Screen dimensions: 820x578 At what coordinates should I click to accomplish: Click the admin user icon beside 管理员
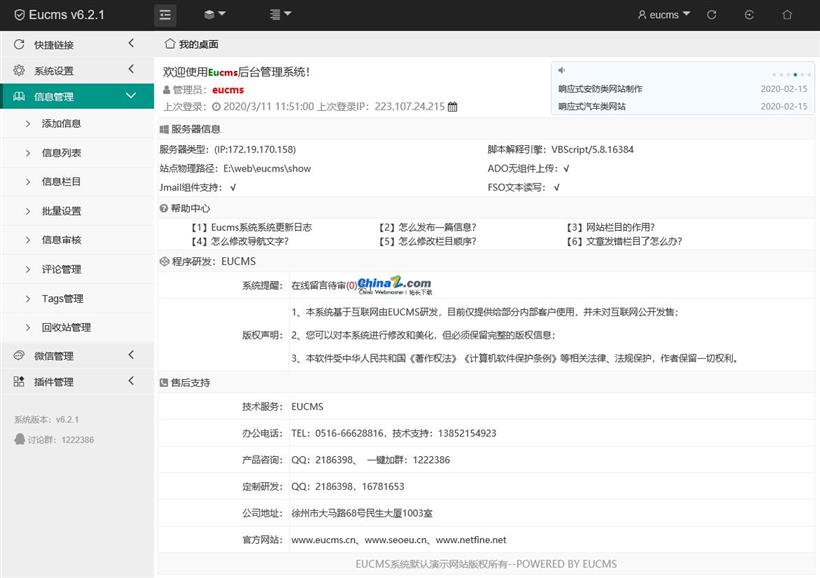(167, 89)
